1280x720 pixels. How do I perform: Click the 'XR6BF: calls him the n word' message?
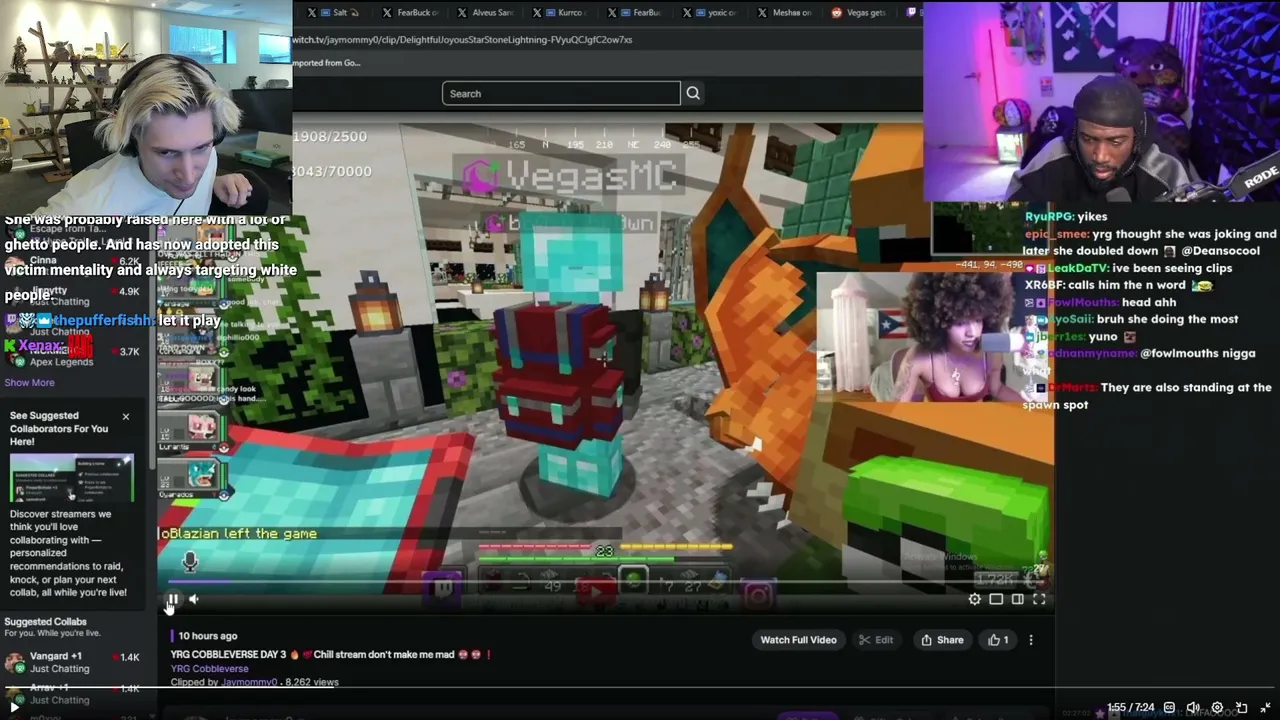coord(1118,285)
